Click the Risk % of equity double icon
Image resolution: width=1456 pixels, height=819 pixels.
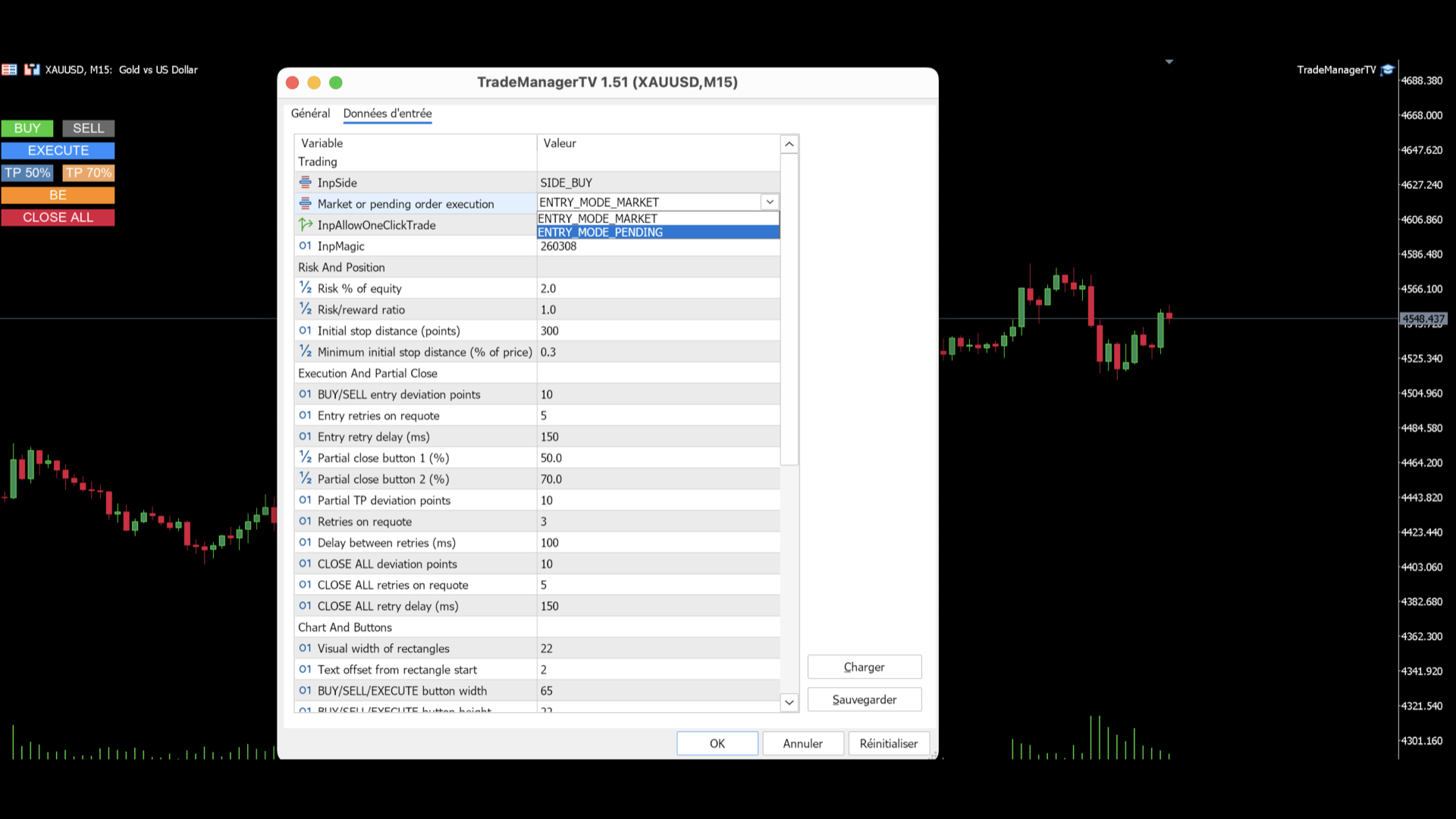pos(305,288)
